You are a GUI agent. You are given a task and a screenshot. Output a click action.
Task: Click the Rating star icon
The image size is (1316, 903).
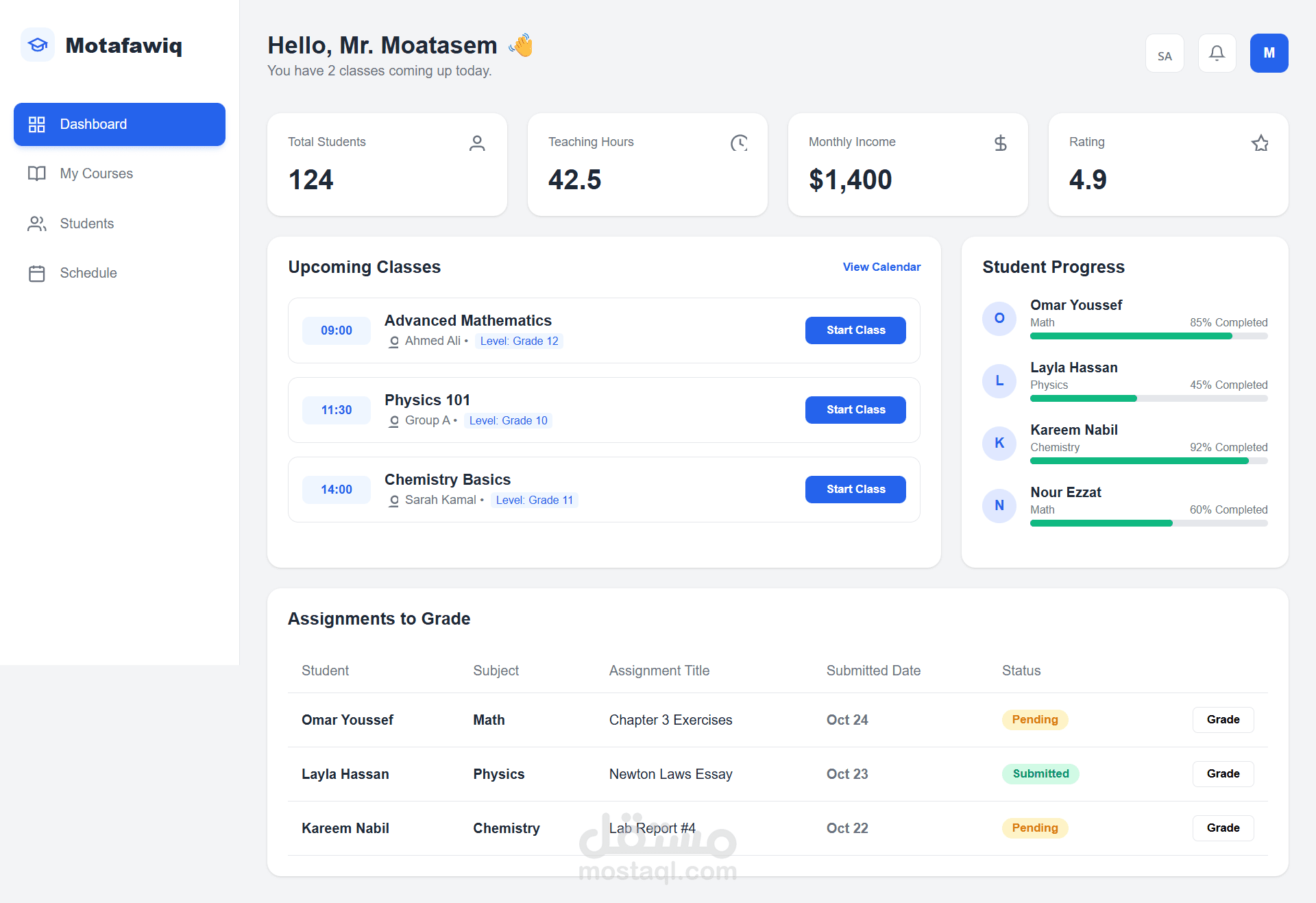(1260, 143)
